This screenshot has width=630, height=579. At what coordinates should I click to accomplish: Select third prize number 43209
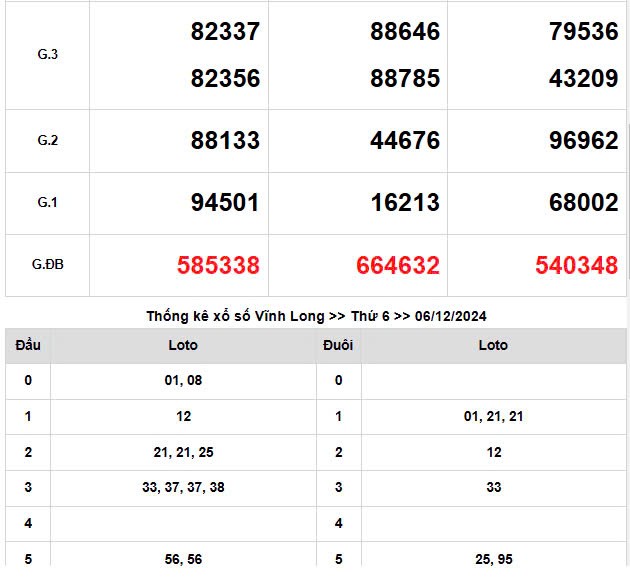pos(583,78)
